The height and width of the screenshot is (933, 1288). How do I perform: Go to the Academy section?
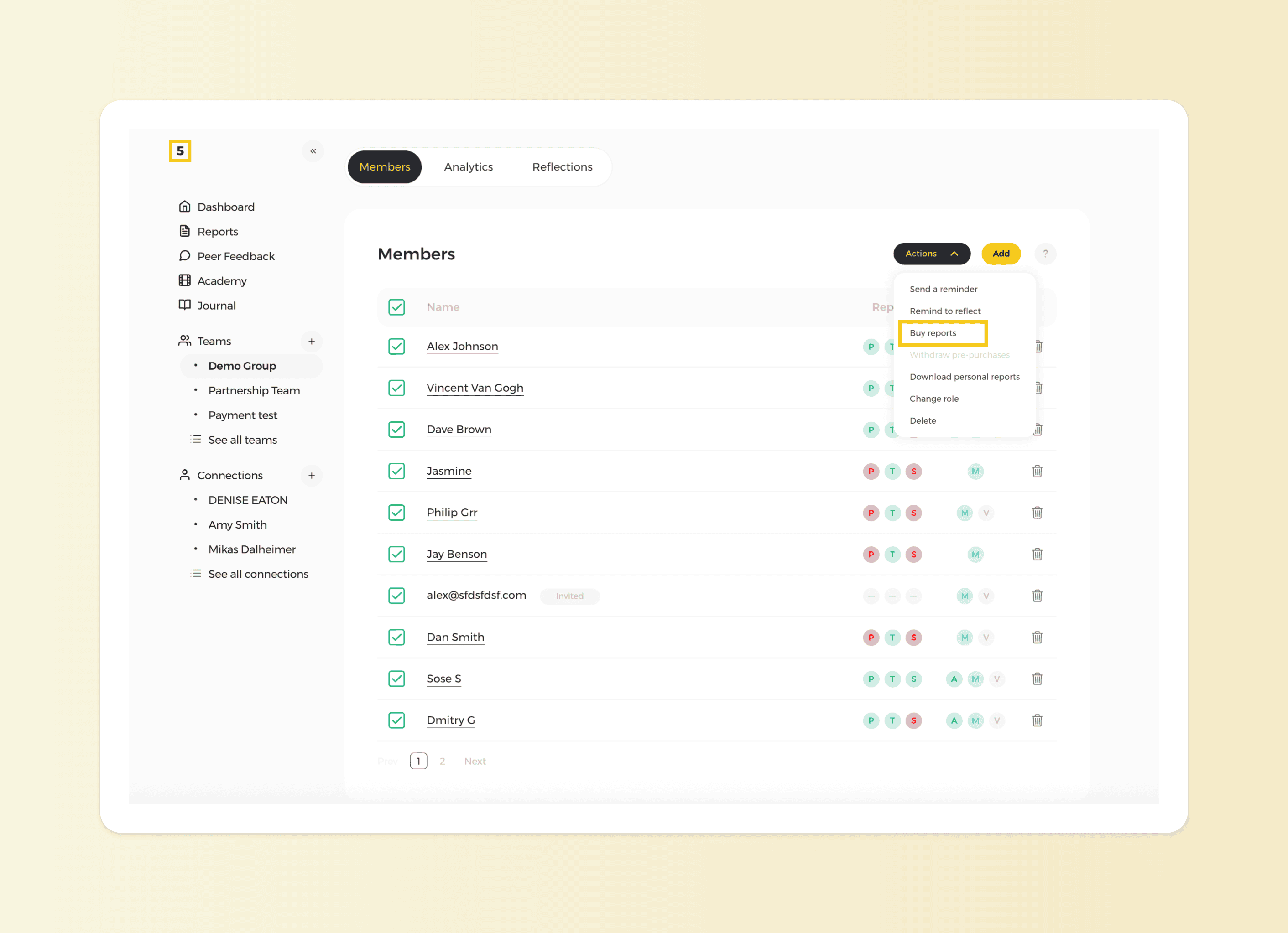tap(221, 281)
